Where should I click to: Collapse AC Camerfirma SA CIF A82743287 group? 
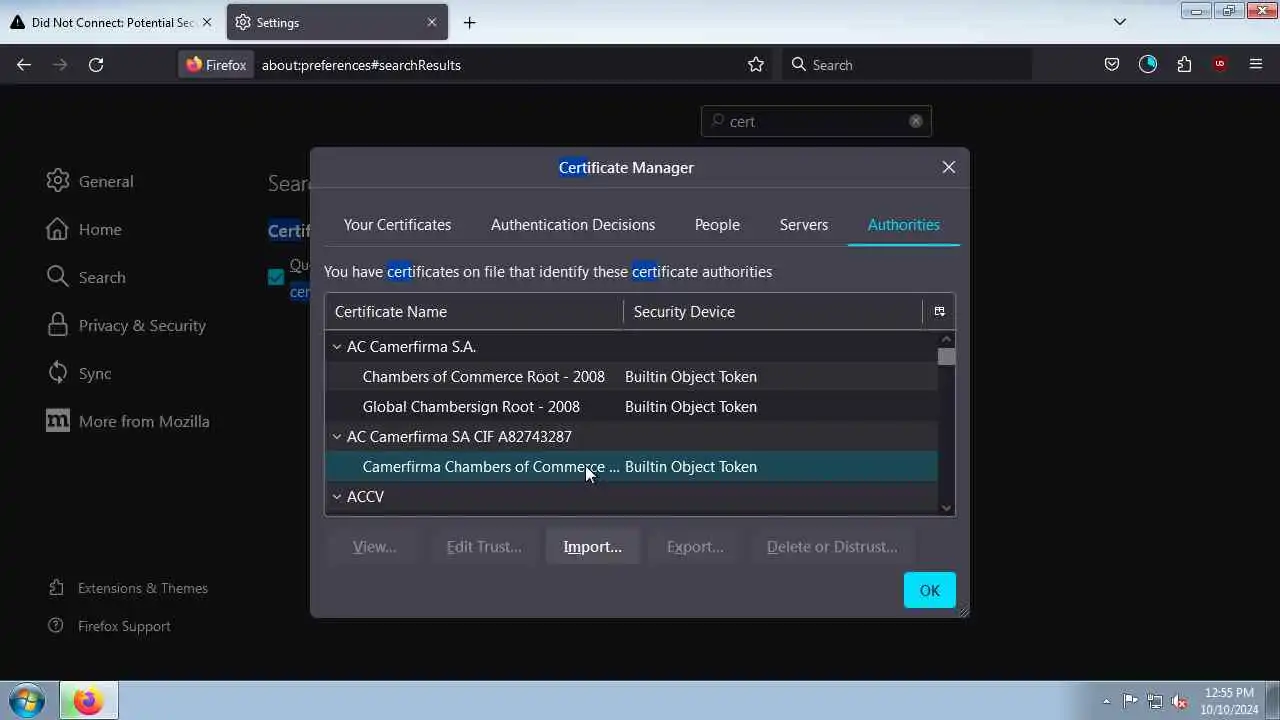[x=337, y=437]
